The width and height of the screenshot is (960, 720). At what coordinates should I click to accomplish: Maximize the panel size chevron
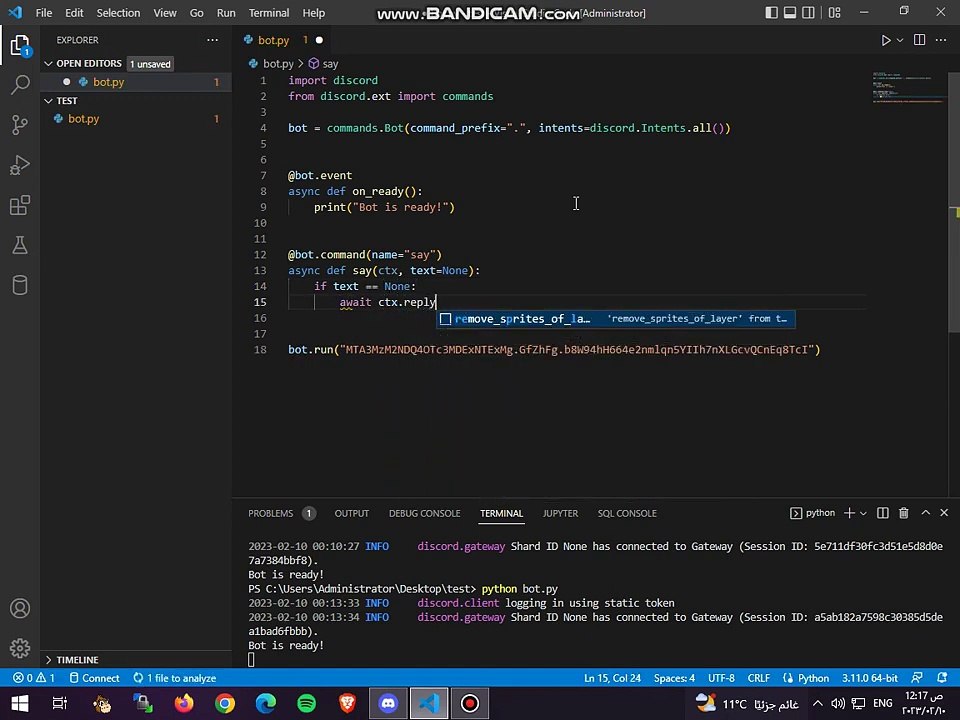pyautogui.click(x=926, y=512)
